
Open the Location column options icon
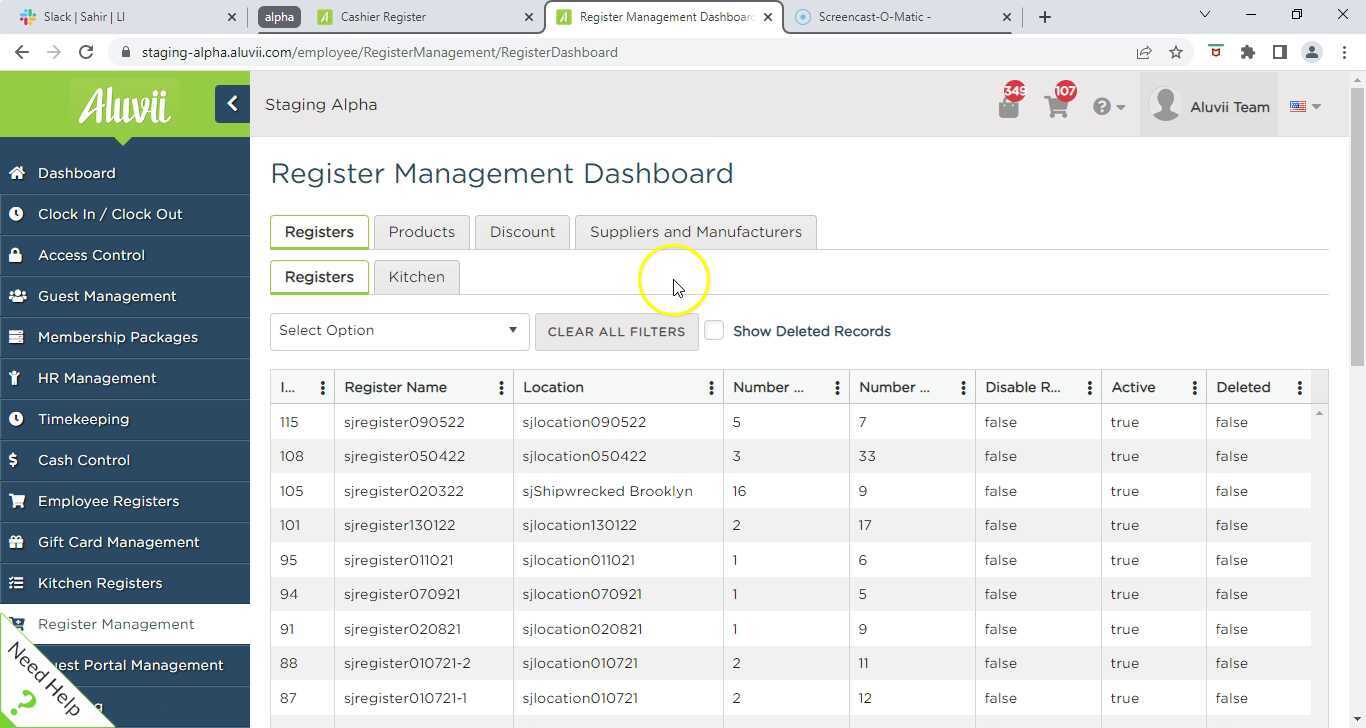click(711, 388)
